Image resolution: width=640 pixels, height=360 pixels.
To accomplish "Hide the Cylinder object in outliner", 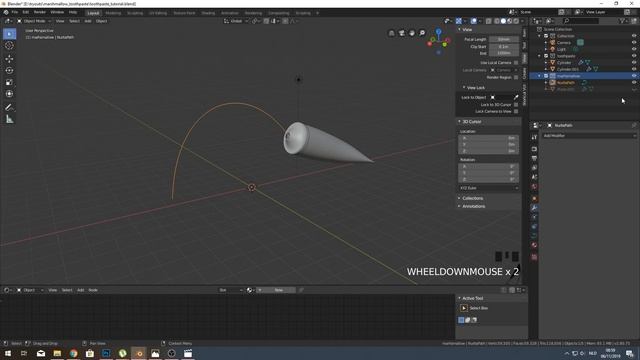I will (634, 62).
